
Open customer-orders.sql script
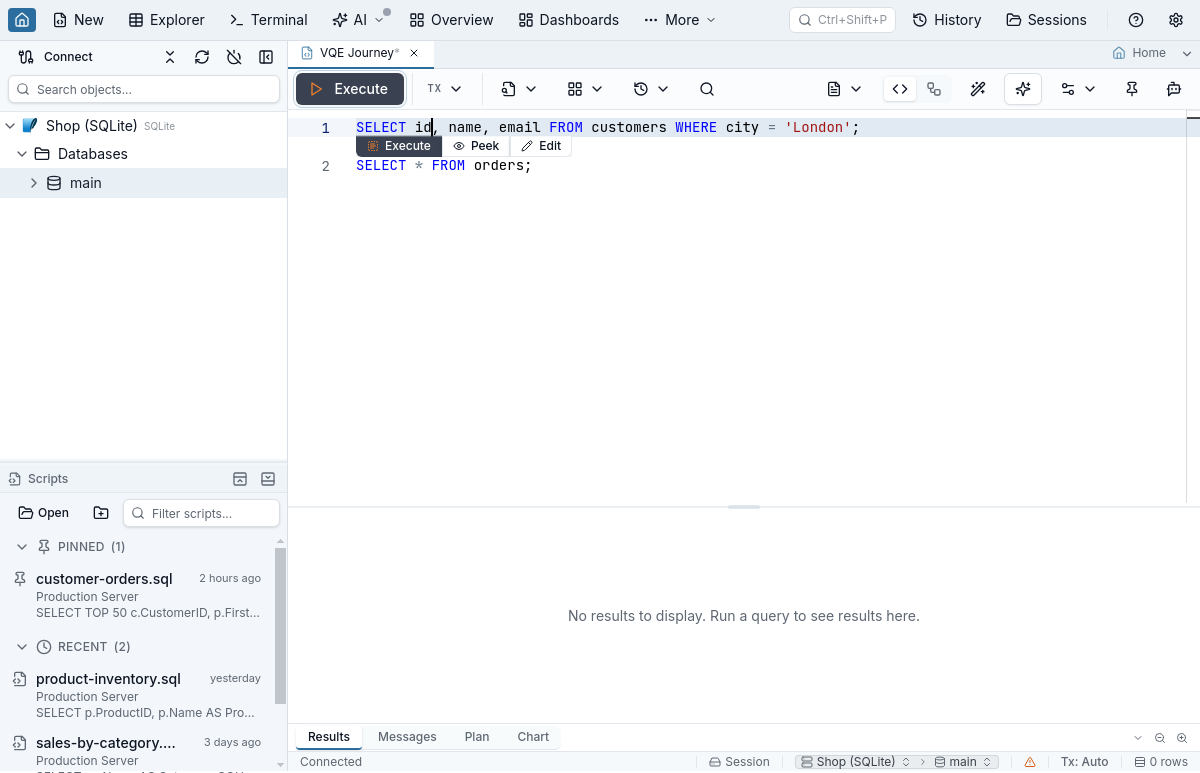pos(139,595)
